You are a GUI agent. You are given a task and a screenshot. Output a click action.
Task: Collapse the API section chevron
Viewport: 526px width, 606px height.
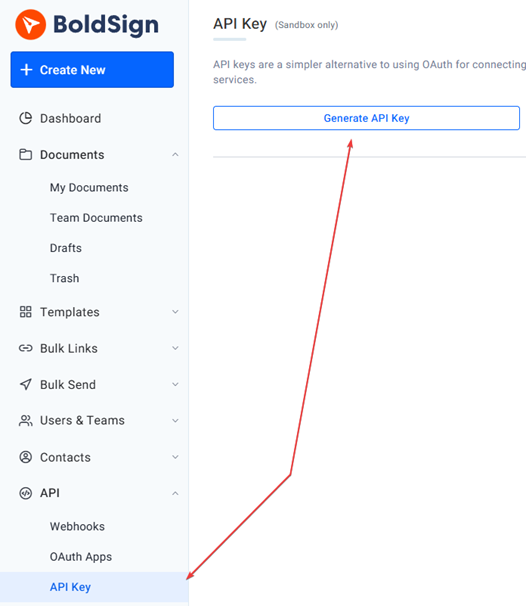pos(175,493)
